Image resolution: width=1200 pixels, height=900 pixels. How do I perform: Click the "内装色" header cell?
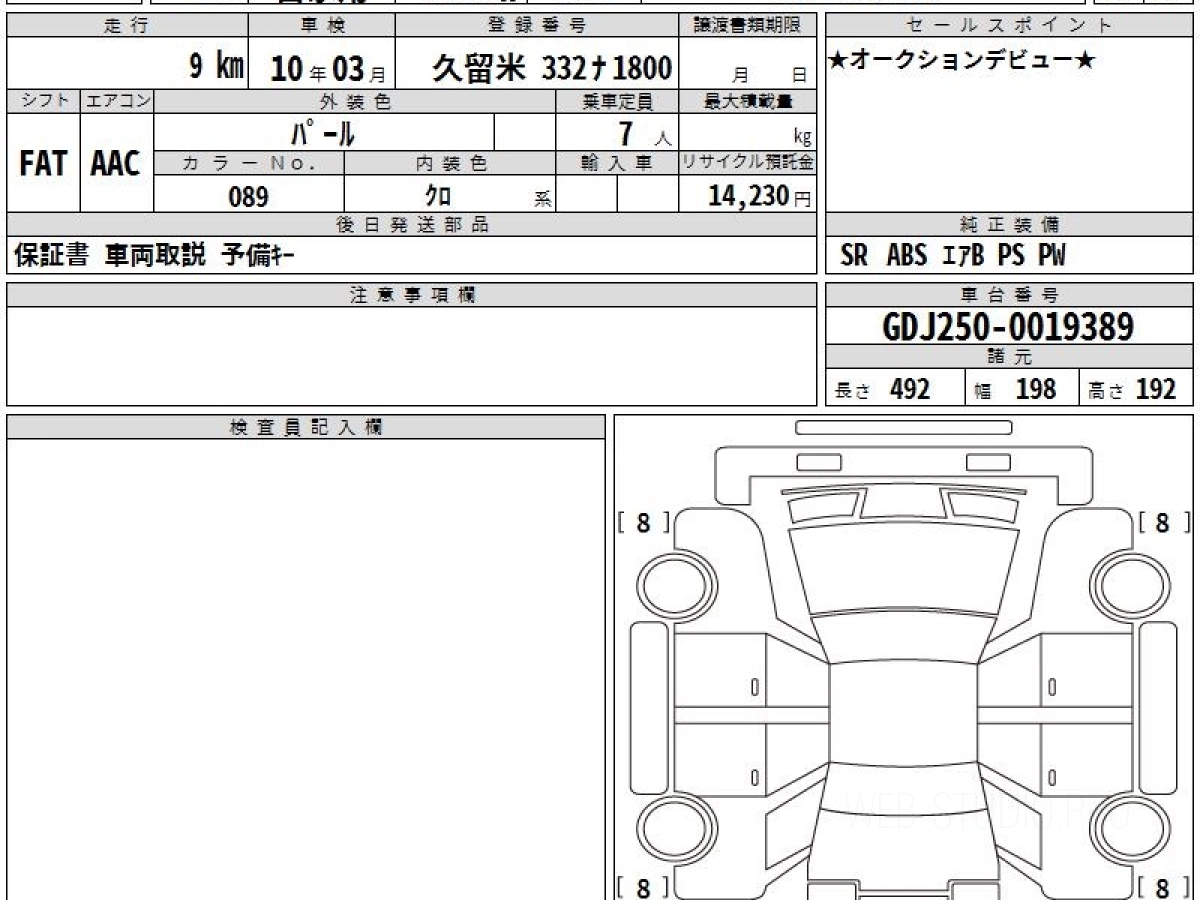point(450,163)
